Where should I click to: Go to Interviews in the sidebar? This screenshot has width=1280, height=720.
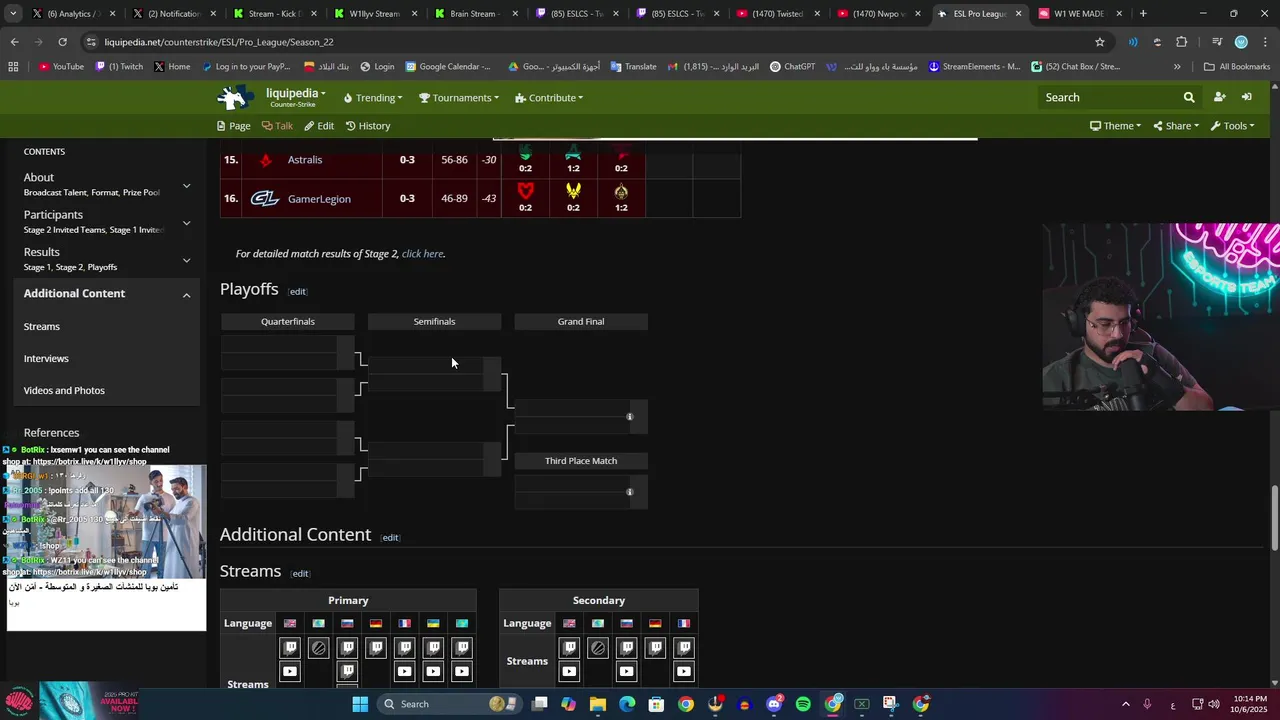point(46,359)
